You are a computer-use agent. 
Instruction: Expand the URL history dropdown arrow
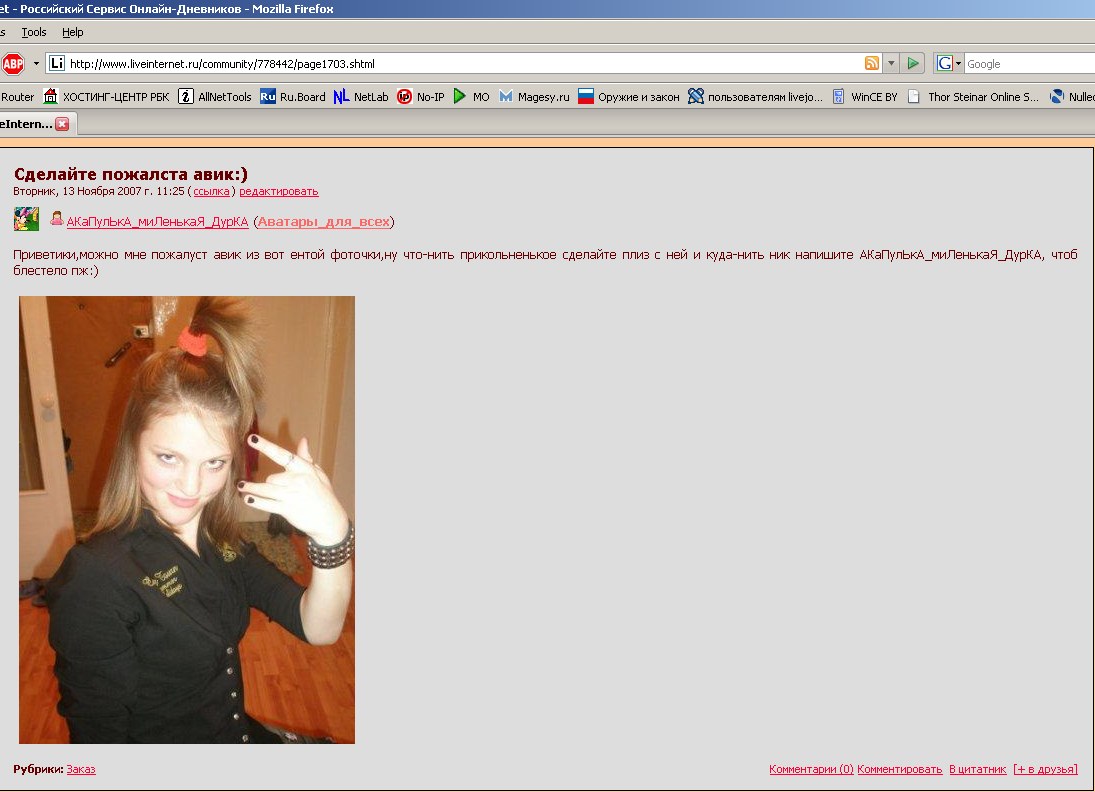pyautogui.click(x=891, y=64)
